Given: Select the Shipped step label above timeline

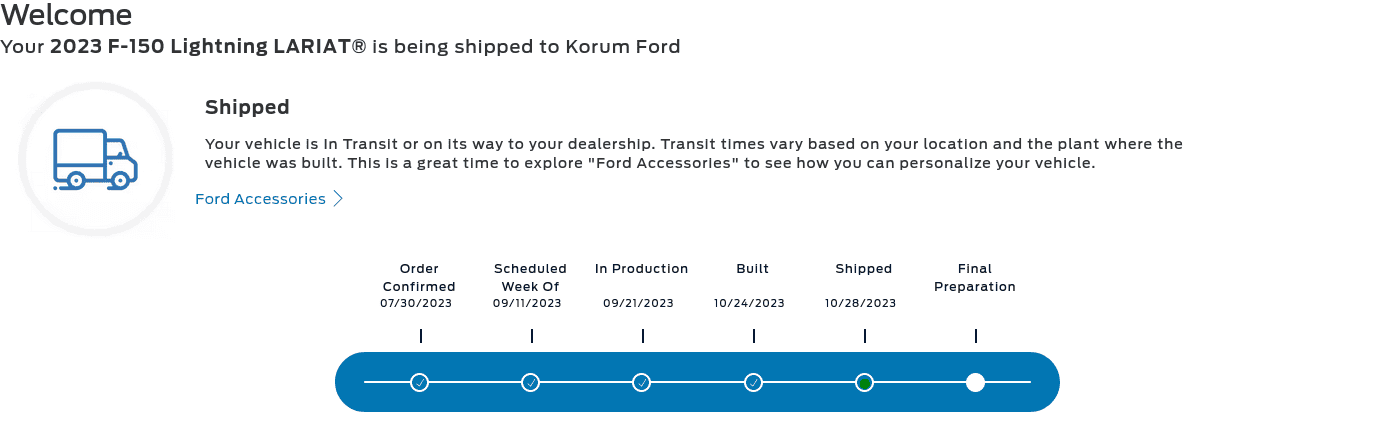Looking at the screenshot, I should point(863,268).
